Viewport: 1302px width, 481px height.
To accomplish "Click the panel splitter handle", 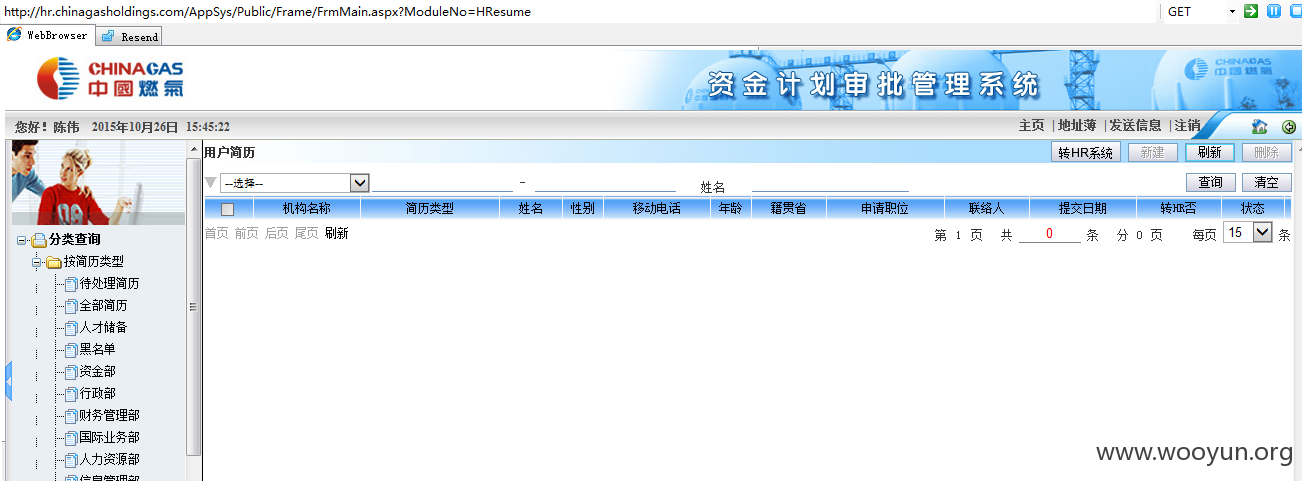I will tap(193, 307).
